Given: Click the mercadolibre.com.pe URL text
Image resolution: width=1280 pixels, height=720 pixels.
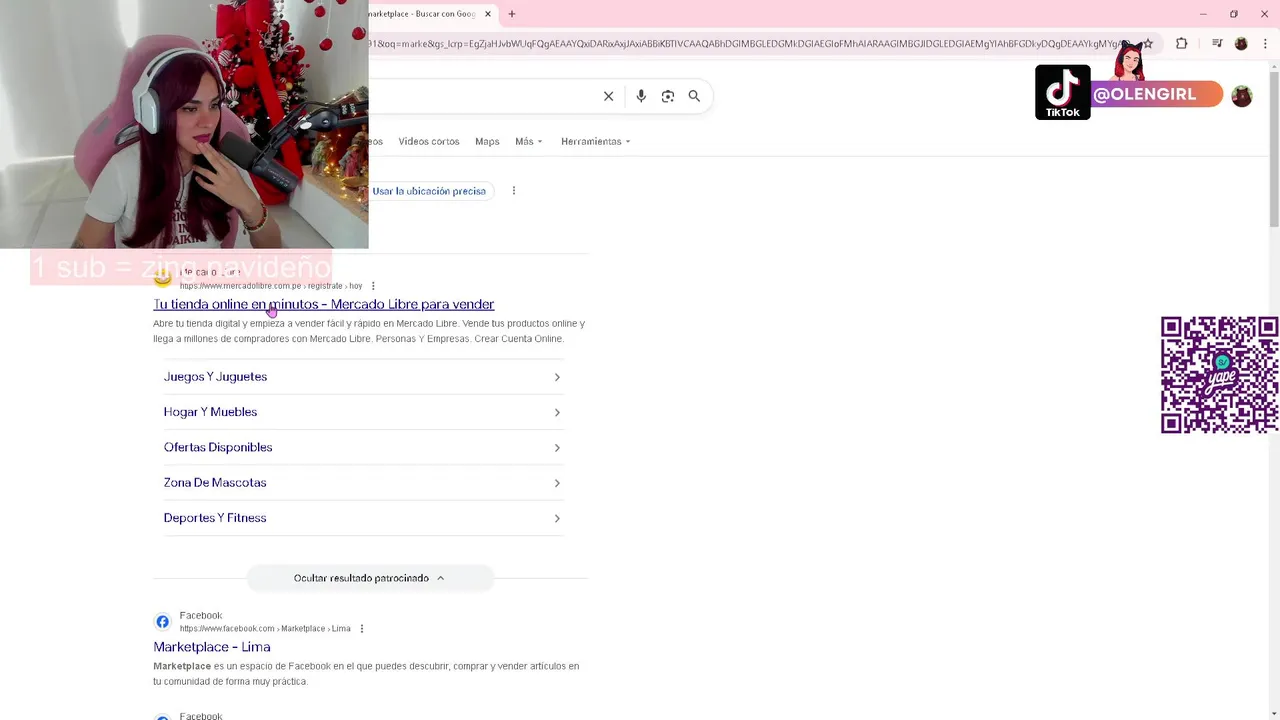Looking at the screenshot, I should pos(271,286).
